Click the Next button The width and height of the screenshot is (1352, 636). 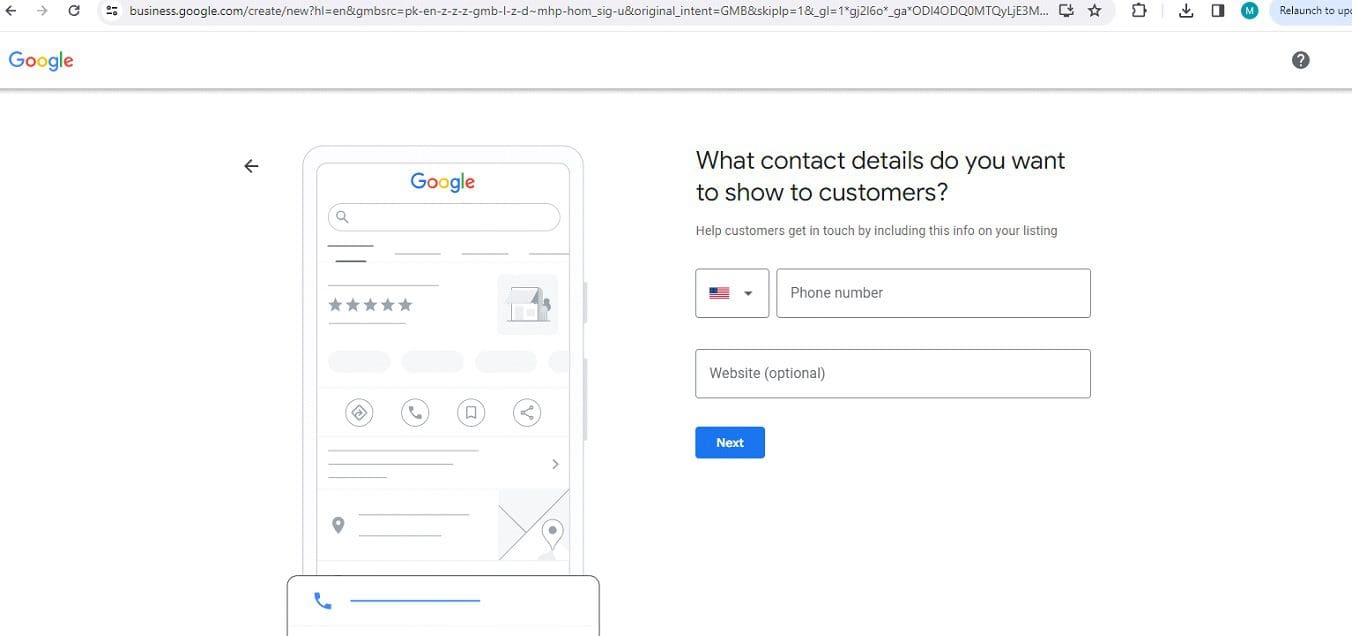coord(729,442)
